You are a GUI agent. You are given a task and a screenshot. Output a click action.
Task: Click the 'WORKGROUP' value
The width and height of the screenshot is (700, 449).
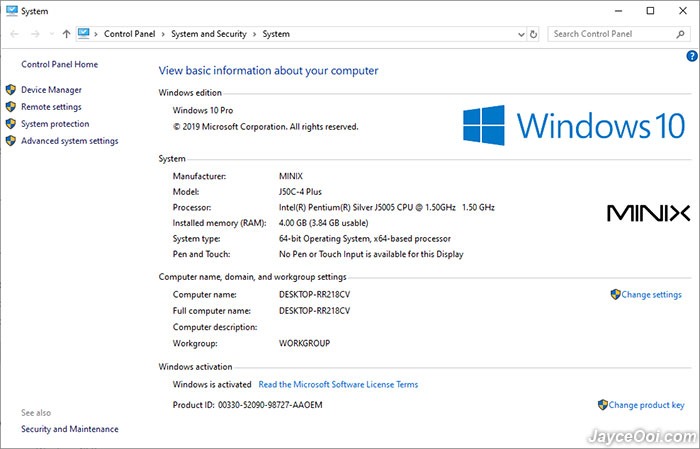(304, 343)
